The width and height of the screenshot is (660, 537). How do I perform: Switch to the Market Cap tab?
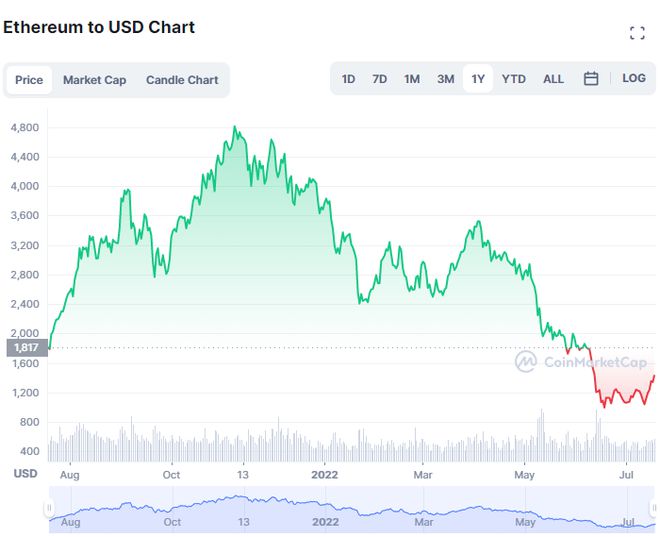click(95, 80)
